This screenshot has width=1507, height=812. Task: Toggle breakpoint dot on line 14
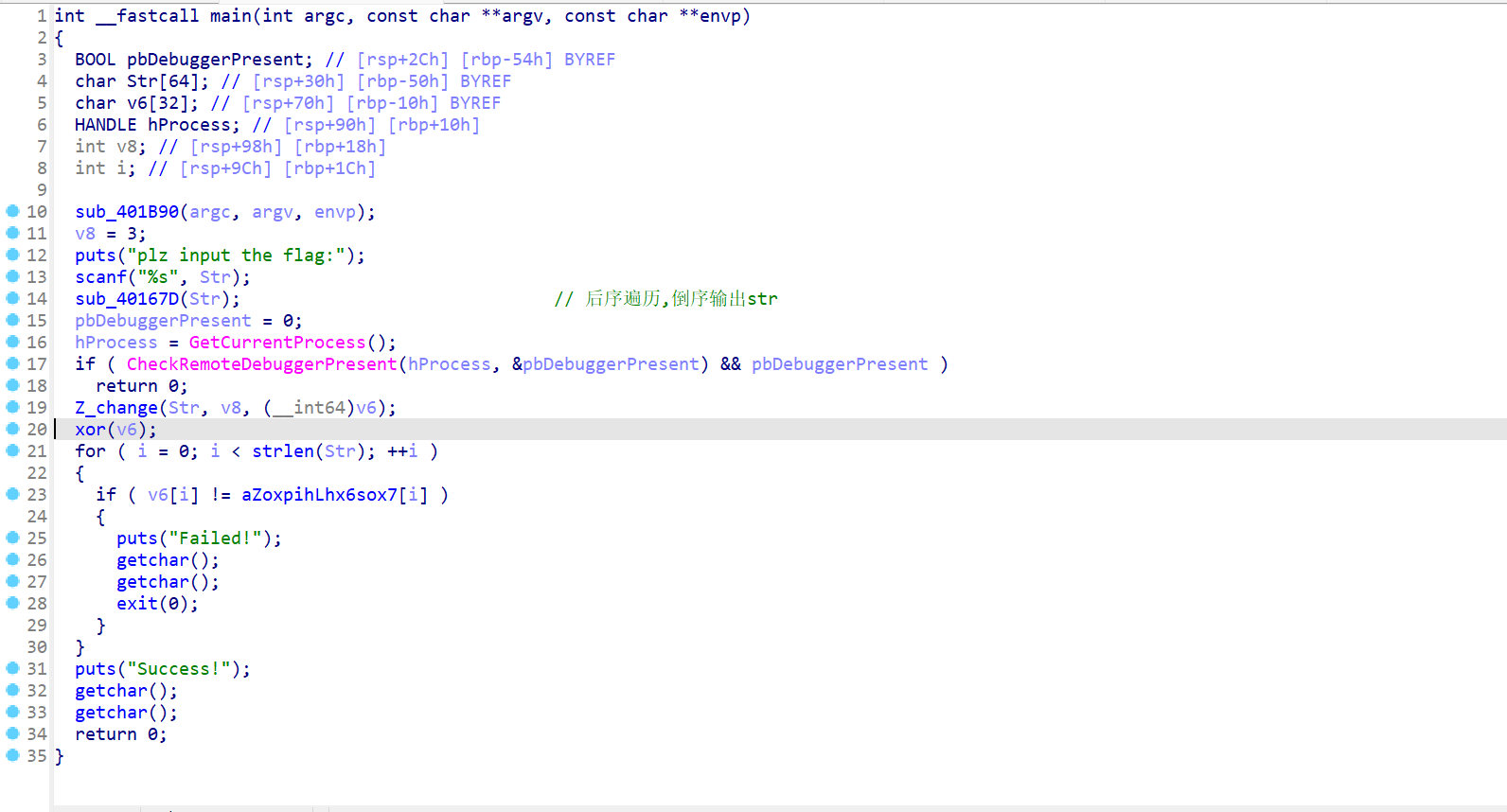click(x=12, y=298)
